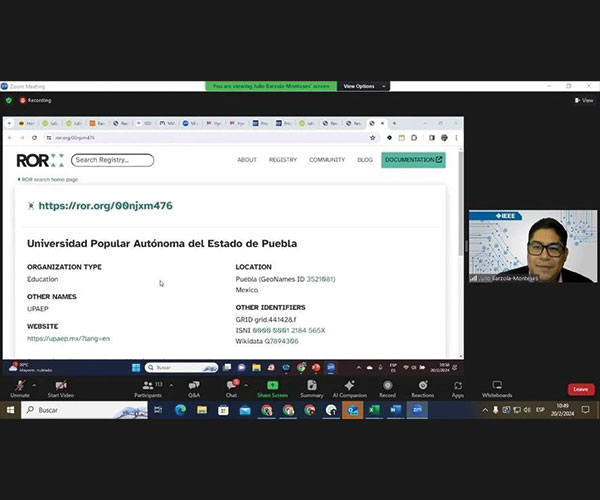The image size is (600, 500).
Task: Open Microsoft Store from taskbar
Action: tap(223, 410)
